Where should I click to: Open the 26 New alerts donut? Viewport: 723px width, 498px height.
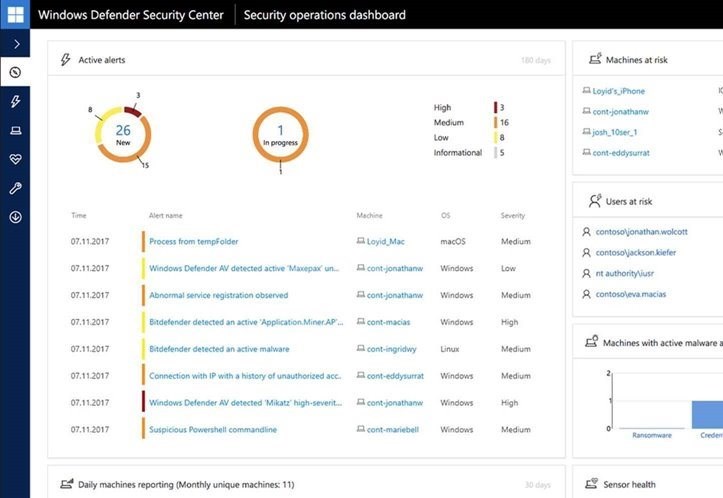click(x=123, y=135)
